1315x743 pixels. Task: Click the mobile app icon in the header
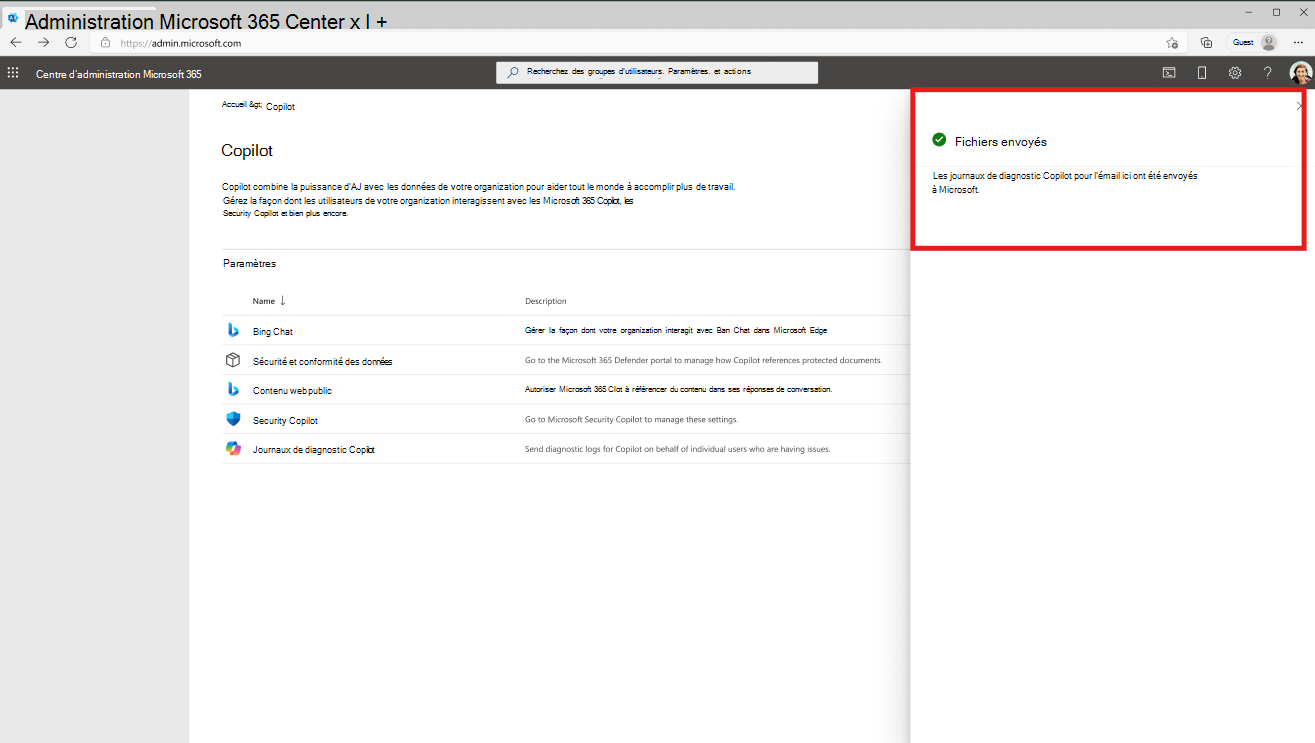click(x=1202, y=73)
